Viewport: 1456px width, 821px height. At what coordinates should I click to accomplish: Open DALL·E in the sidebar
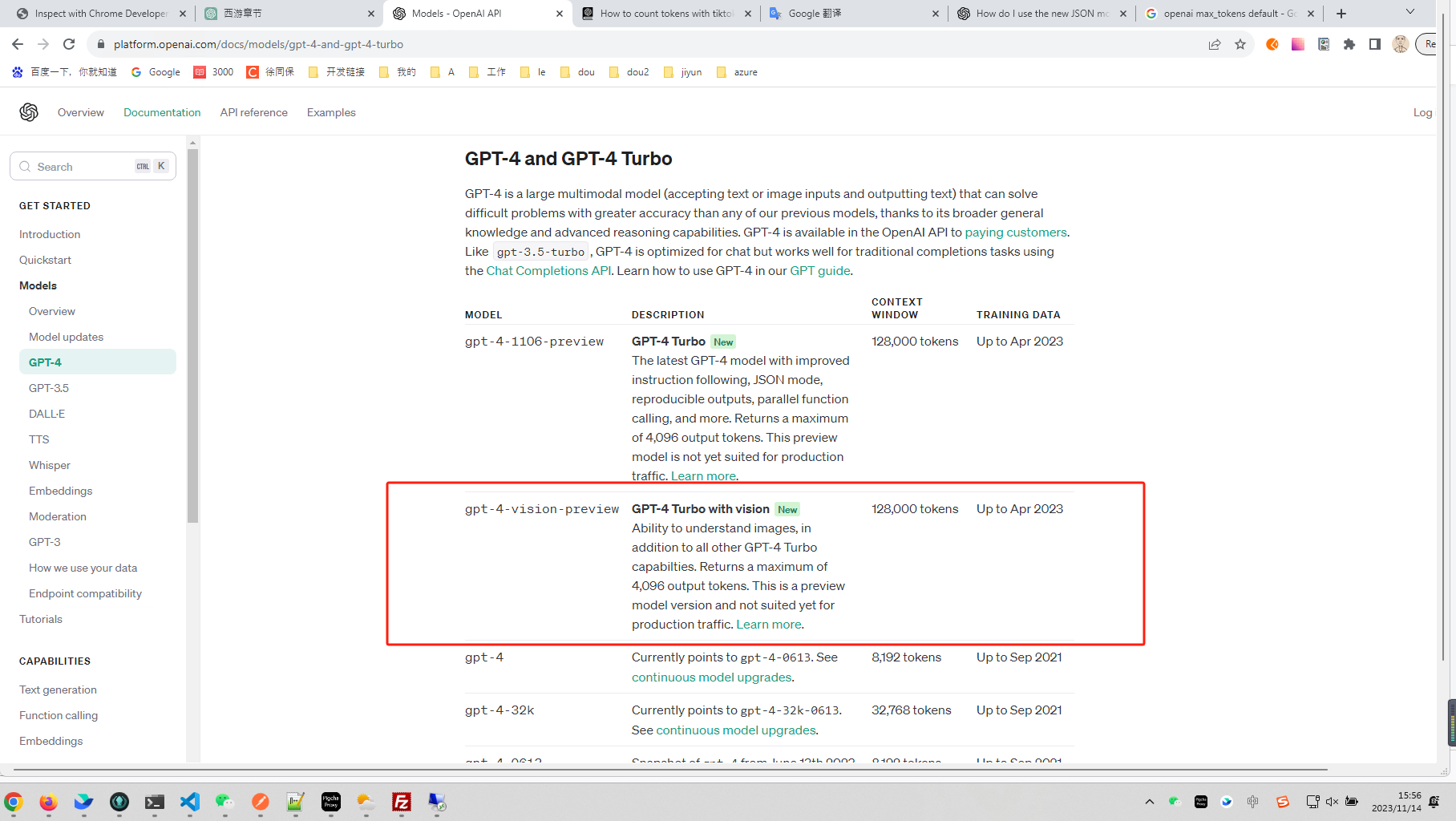point(47,414)
